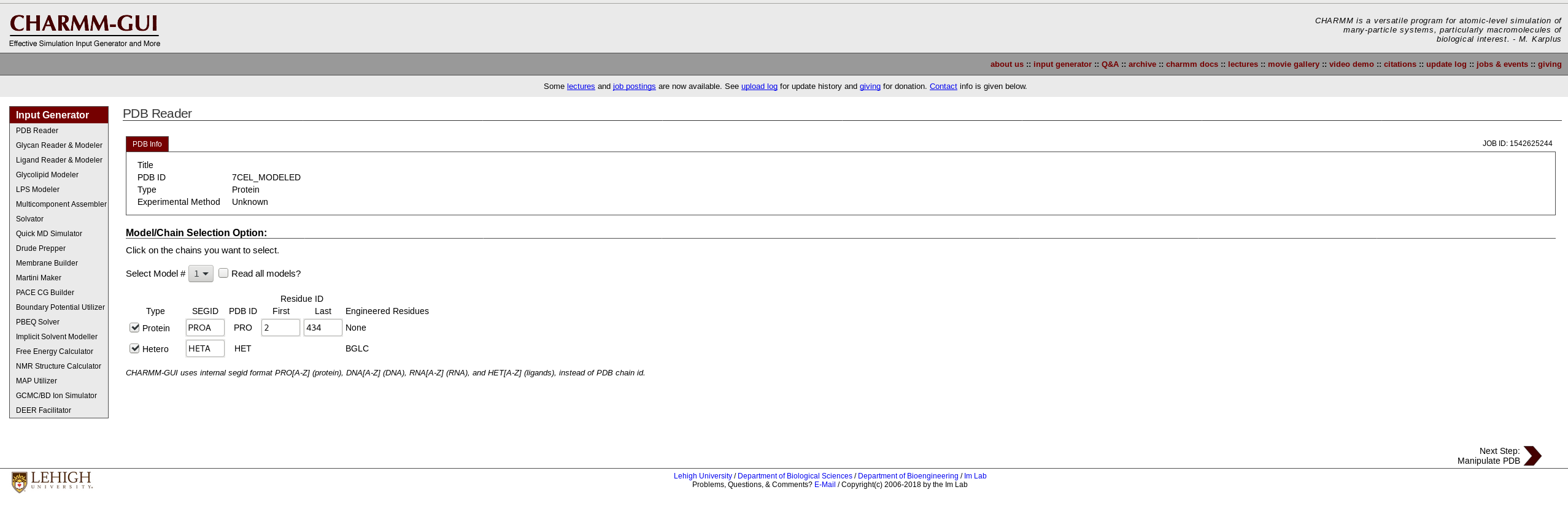Click the giving link in announcement

pyautogui.click(x=870, y=86)
